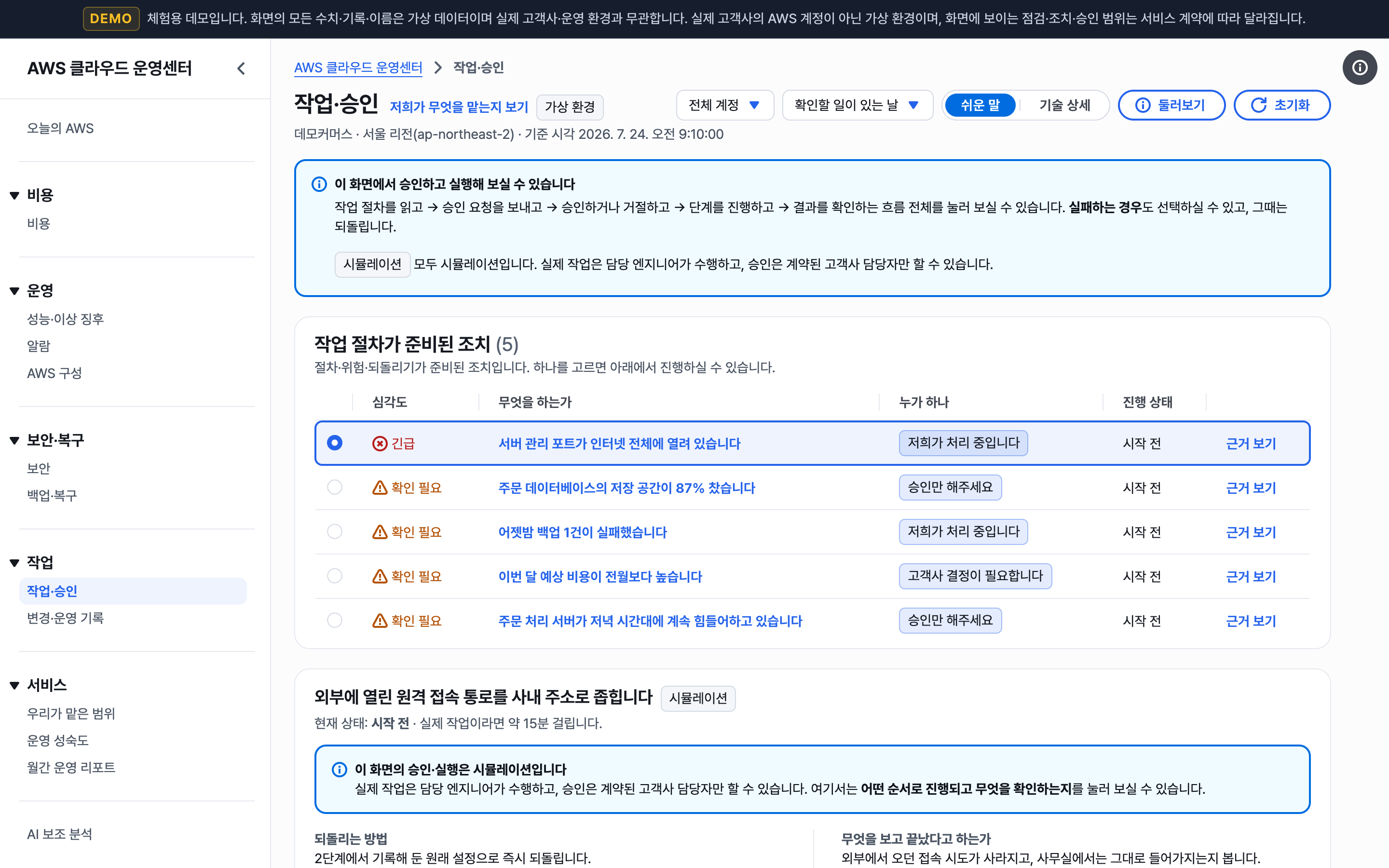This screenshot has height=868, width=1389.
Task: Click the 시뮬레이션 badge next to the procedure title
Action: pyautogui.click(x=698, y=698)
